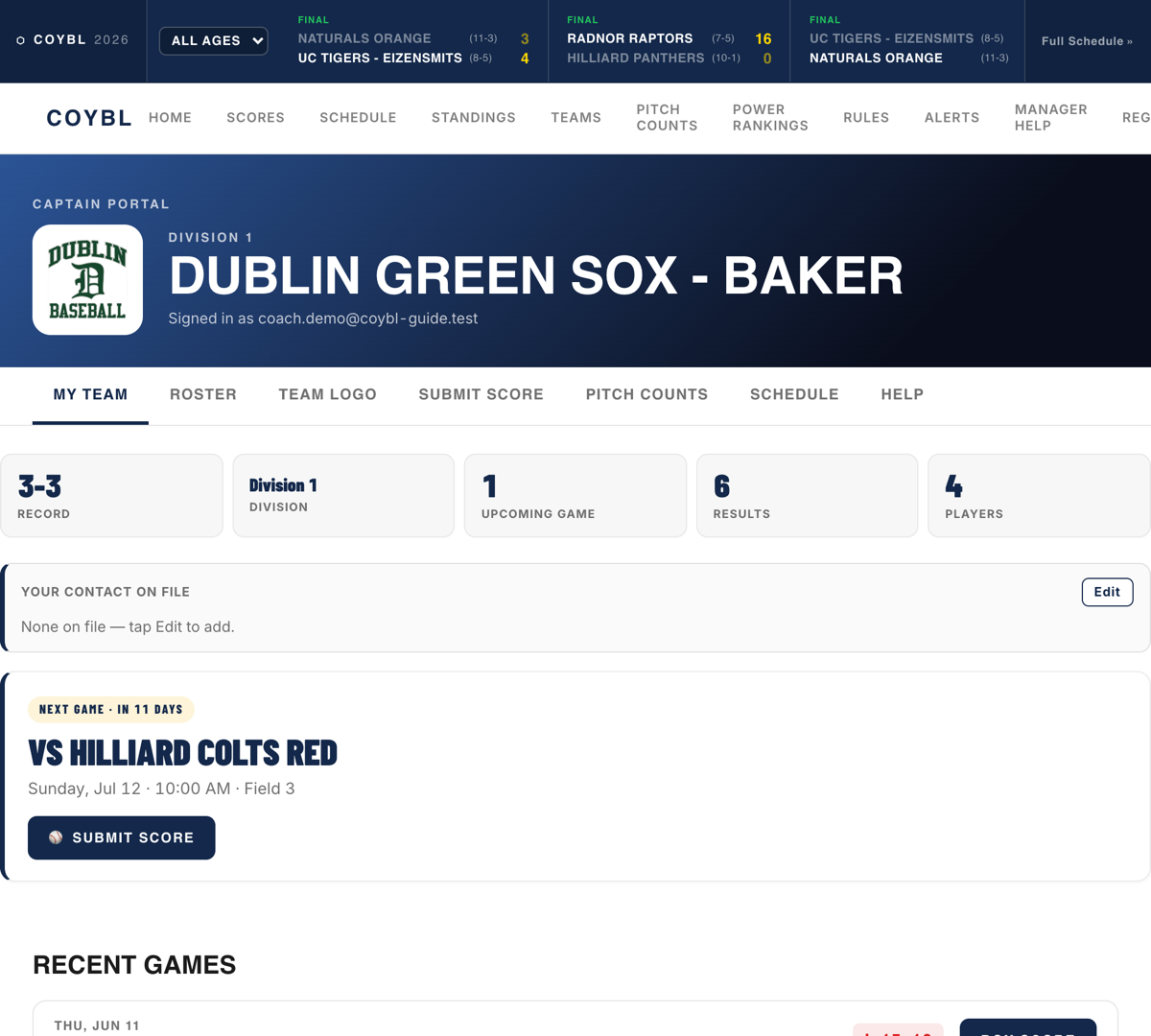The height and width of the screenshot is (1036, 1151).
Task: Click VS HILLIARD COLTS RED heading
Action: (182, 753)
